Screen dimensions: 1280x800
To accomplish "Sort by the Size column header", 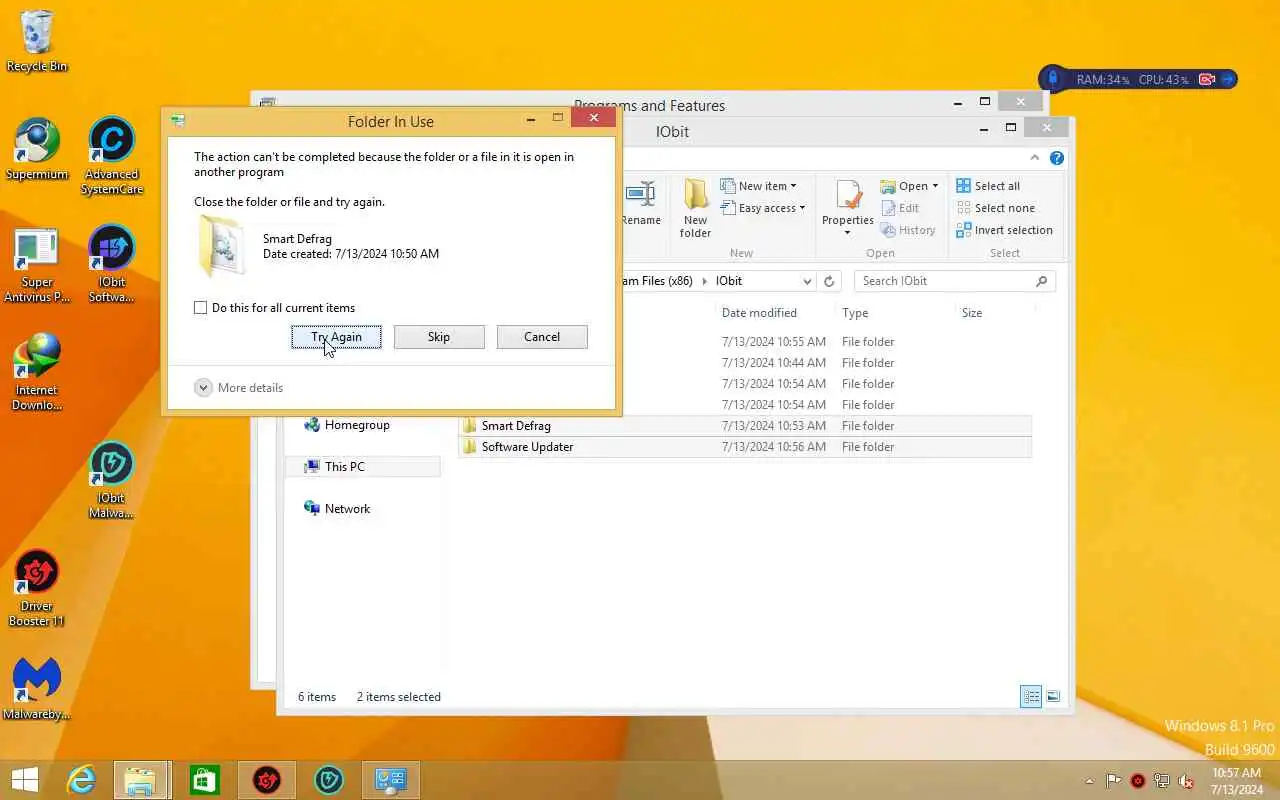I will 972,313.
